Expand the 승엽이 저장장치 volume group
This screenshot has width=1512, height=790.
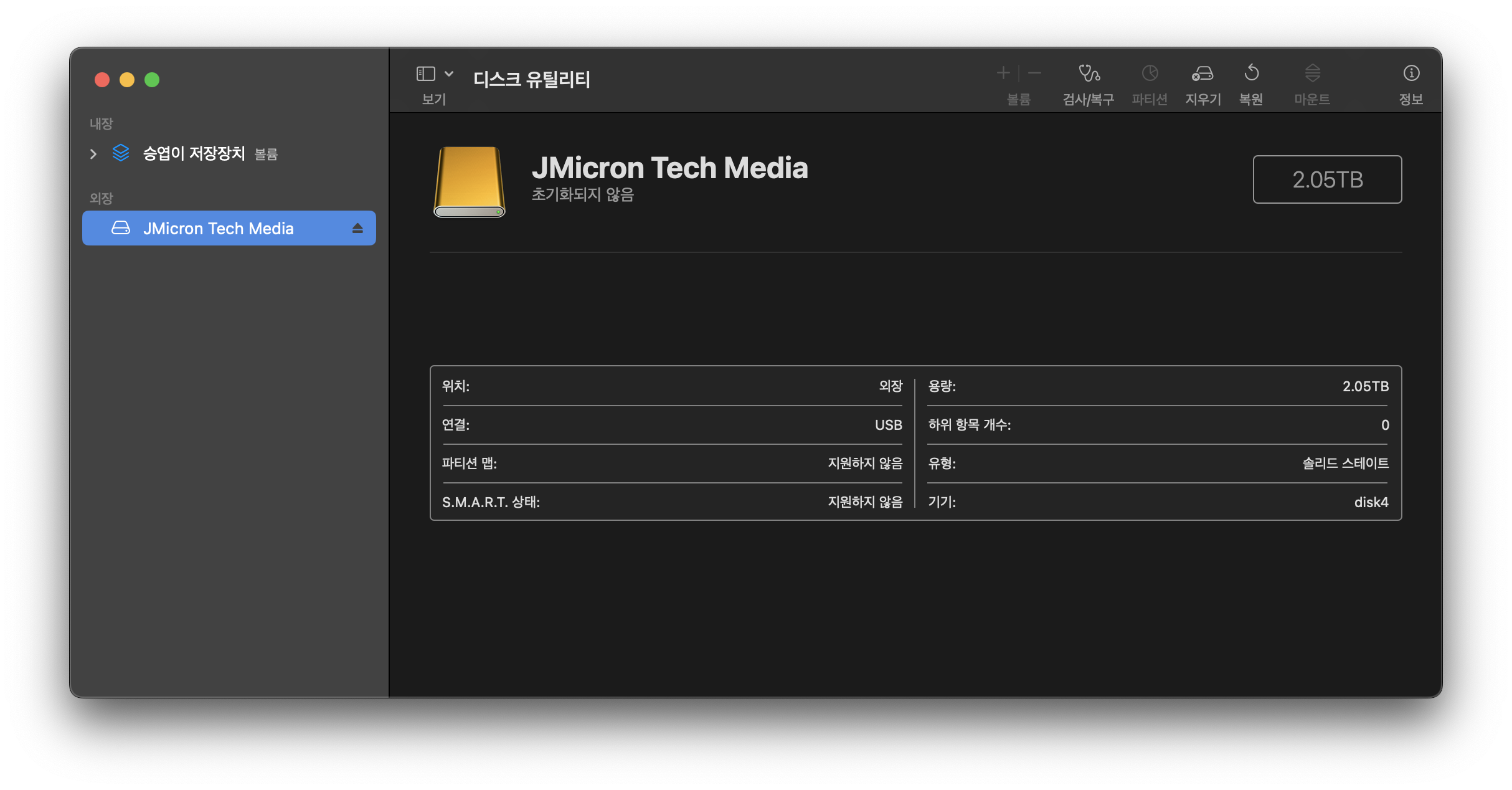coord(93,154)
